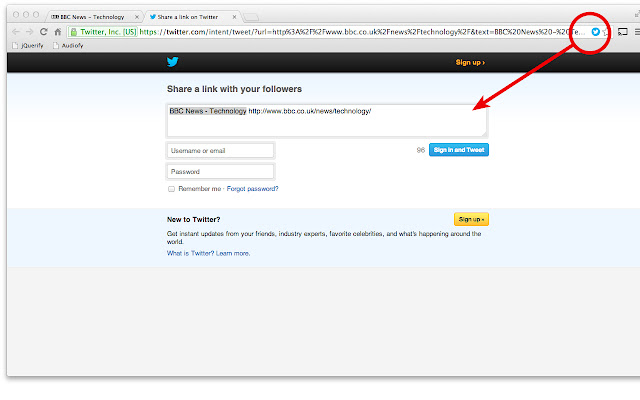Viewport: 640px width, 400px height.
Task: Go back with the browser back arrow
Action: [x=16, y=32]
